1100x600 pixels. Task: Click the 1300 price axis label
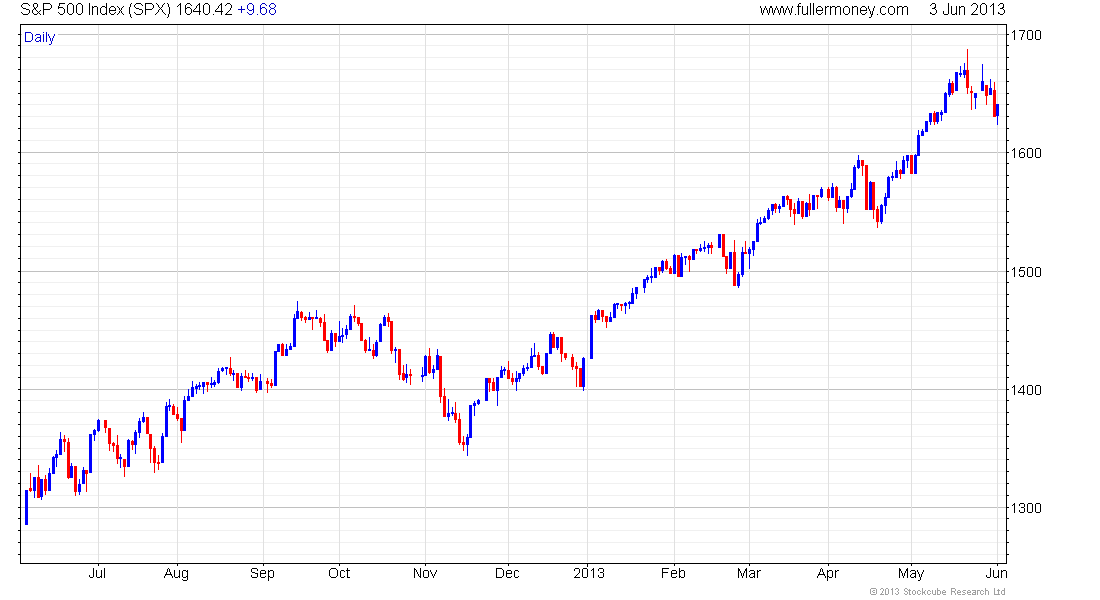pos(1026,508)
